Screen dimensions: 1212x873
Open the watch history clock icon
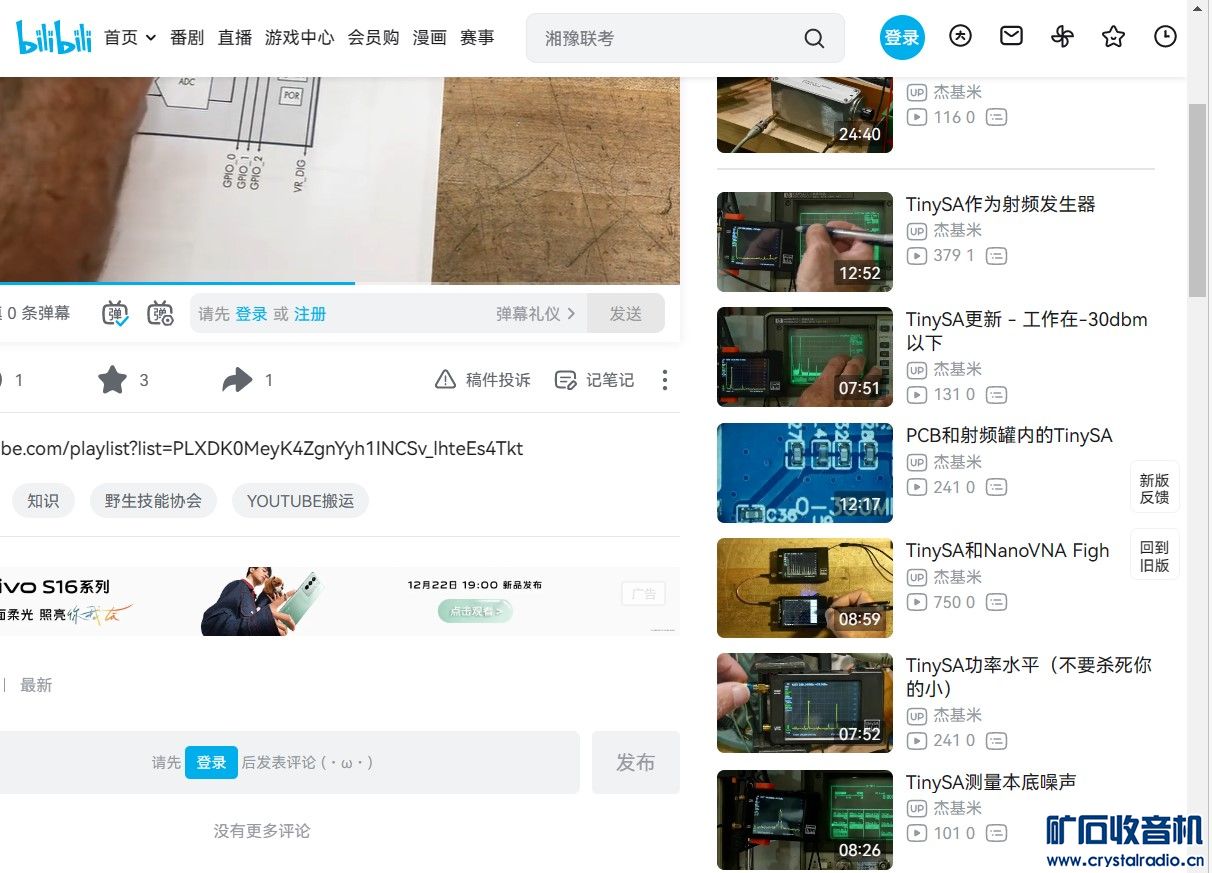pyautogui.click(x=1165, y=37)
